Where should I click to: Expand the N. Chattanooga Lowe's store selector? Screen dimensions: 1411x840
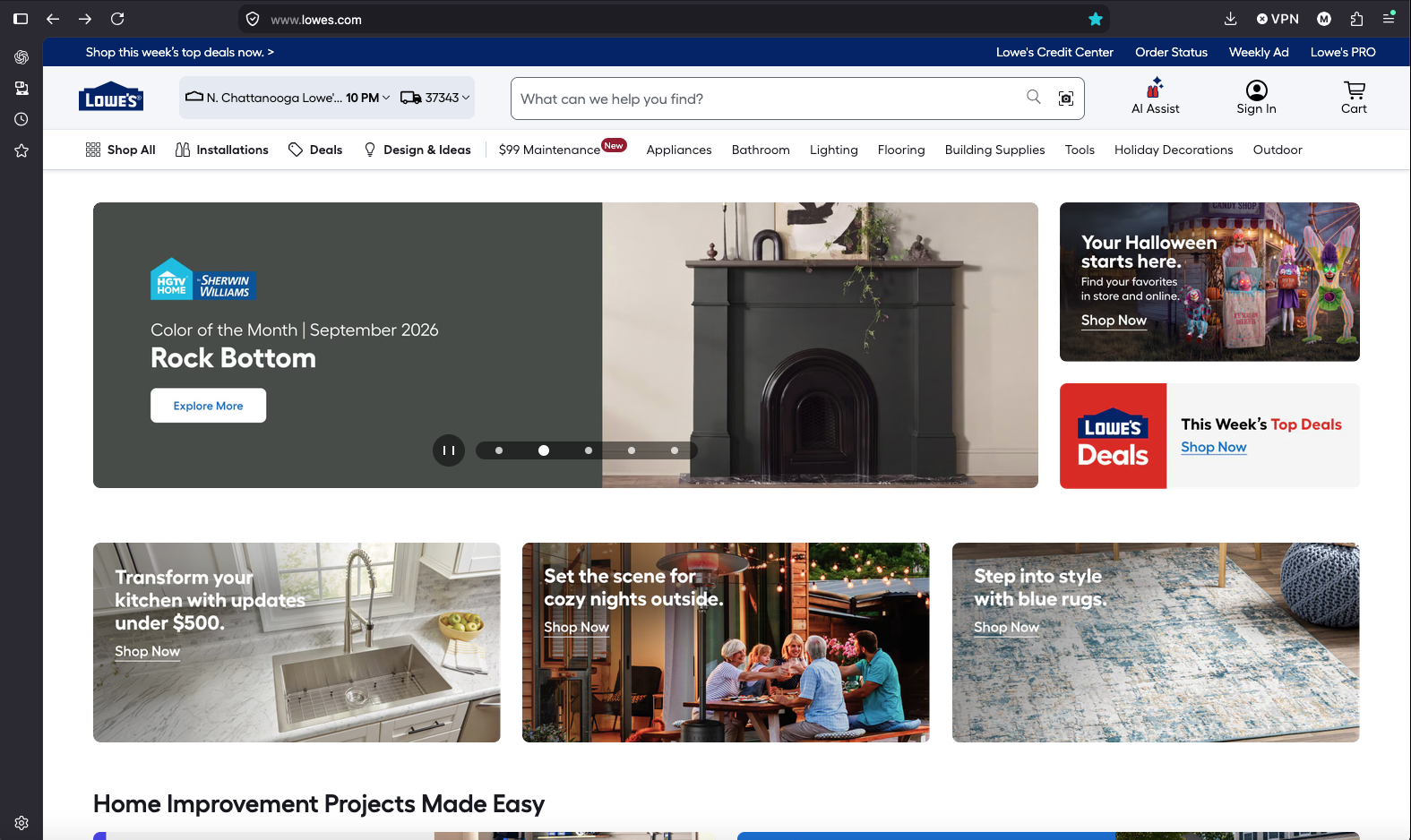[x=288, y=98]
